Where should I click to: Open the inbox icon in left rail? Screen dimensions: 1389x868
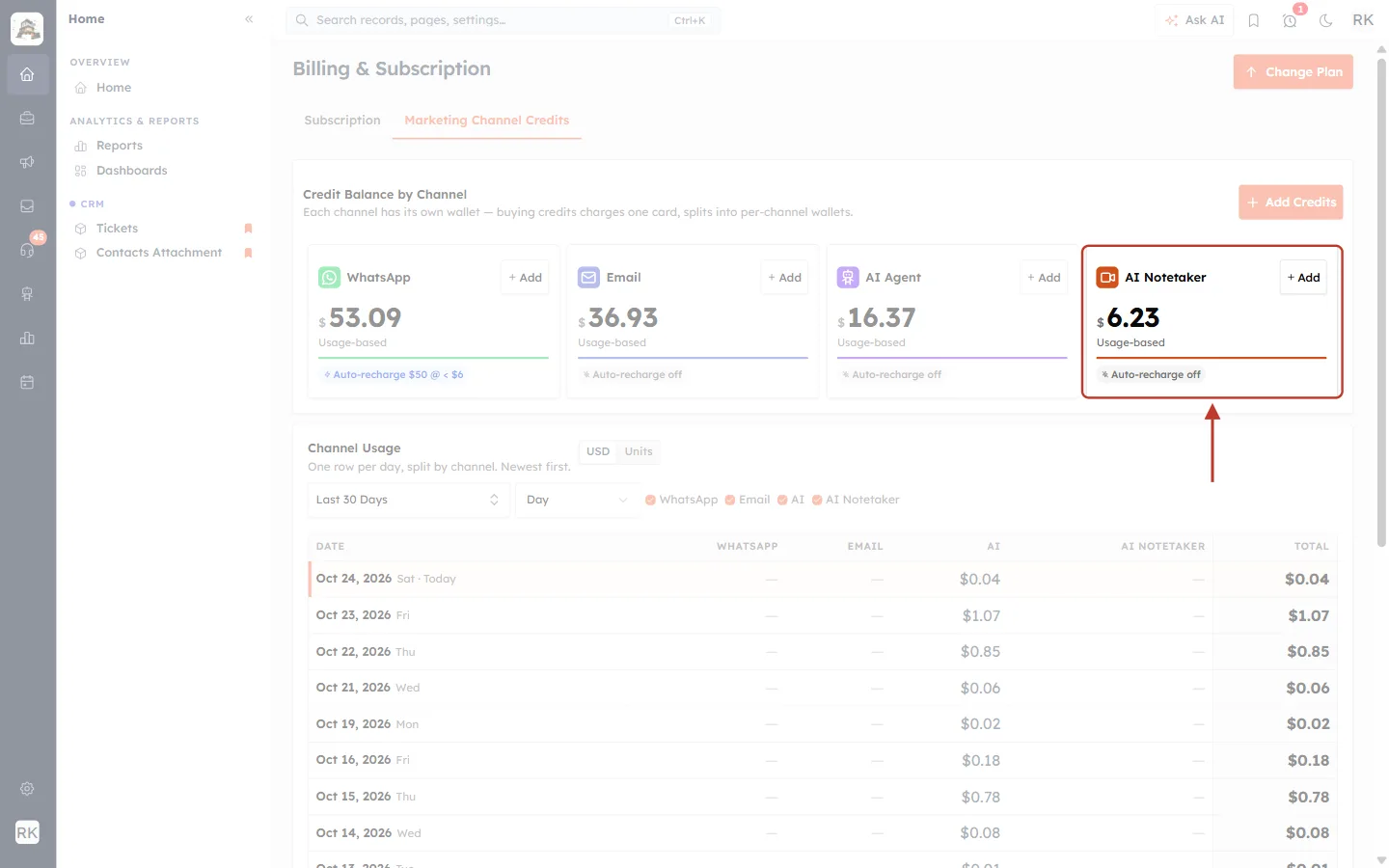click(x=27, y=206)
